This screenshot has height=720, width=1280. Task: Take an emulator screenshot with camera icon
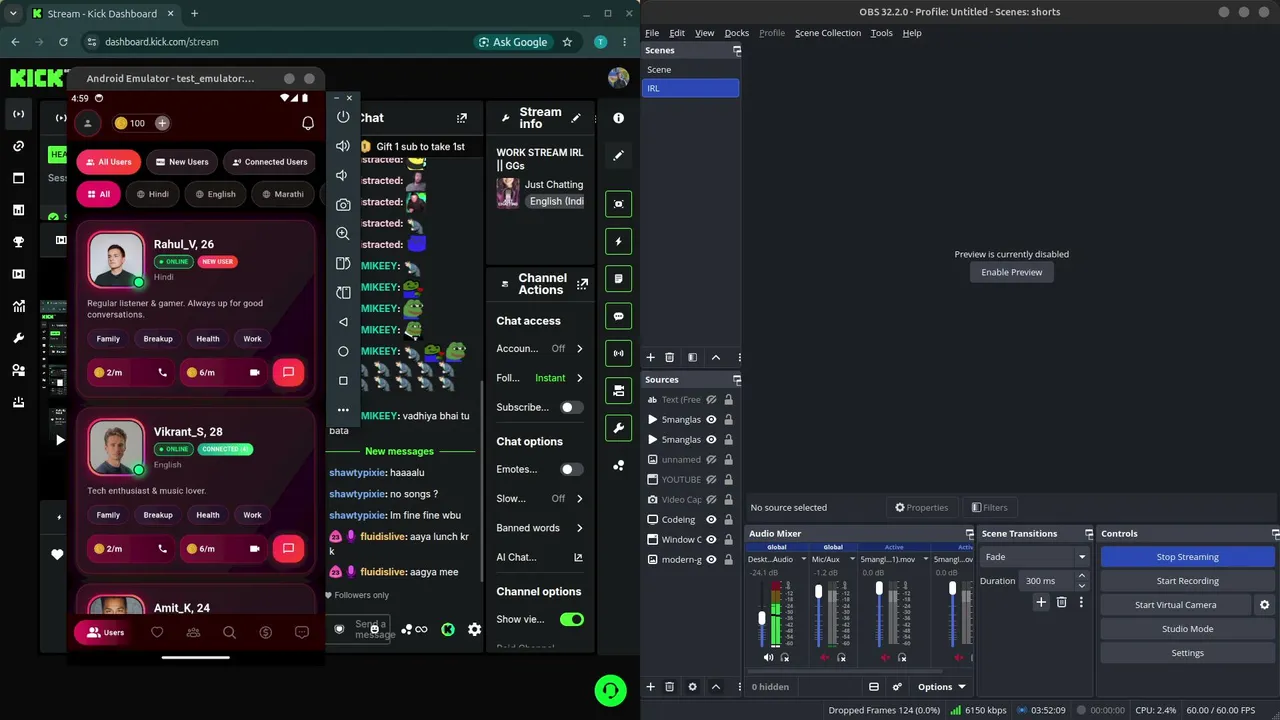[343, 204]
